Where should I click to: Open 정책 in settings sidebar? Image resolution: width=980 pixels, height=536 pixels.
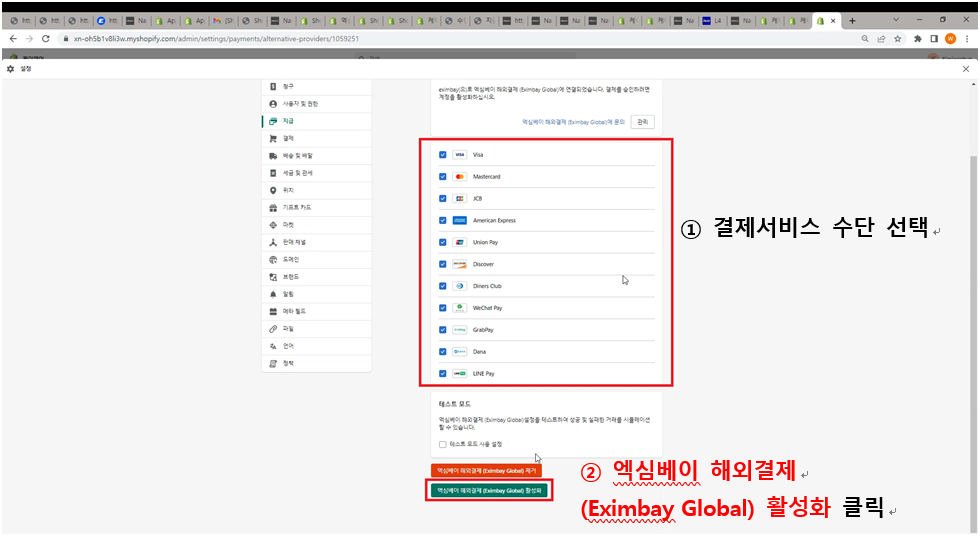coord(316,363)
